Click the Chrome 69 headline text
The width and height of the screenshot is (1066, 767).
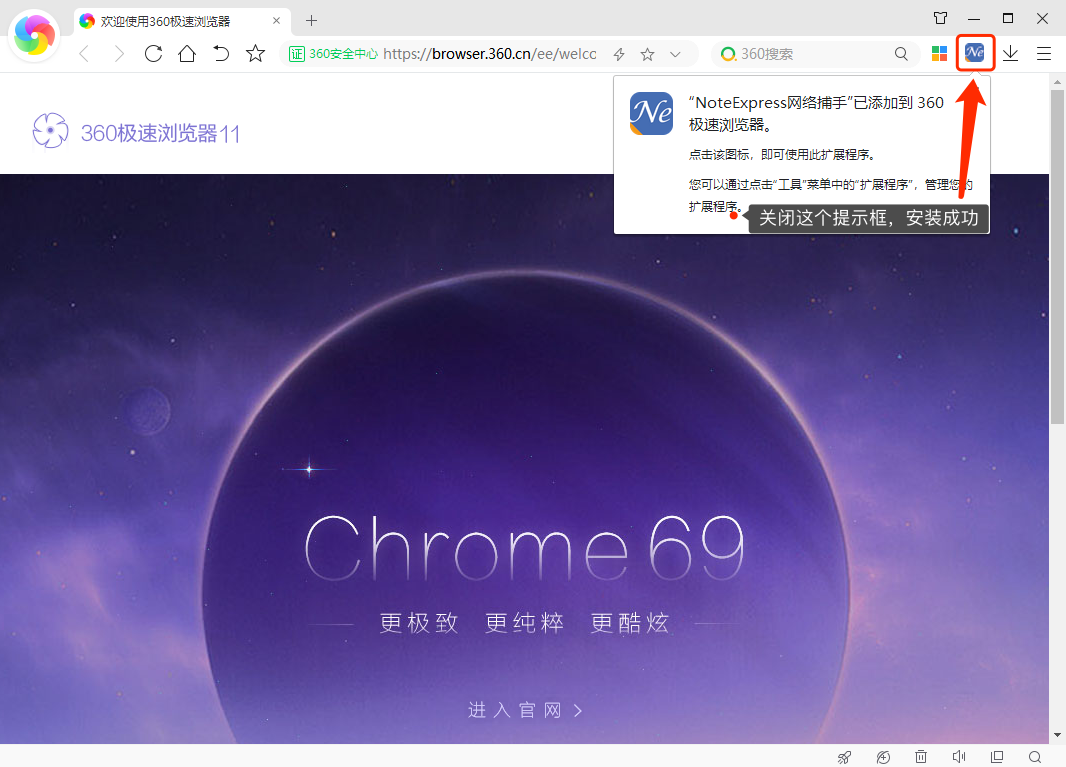click(x=524, y=547)
